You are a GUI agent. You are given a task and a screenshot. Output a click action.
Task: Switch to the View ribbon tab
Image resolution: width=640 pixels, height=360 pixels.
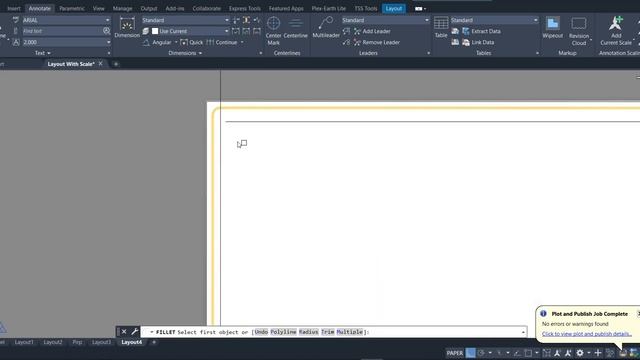pyautogui.click(x=98, y=8)
